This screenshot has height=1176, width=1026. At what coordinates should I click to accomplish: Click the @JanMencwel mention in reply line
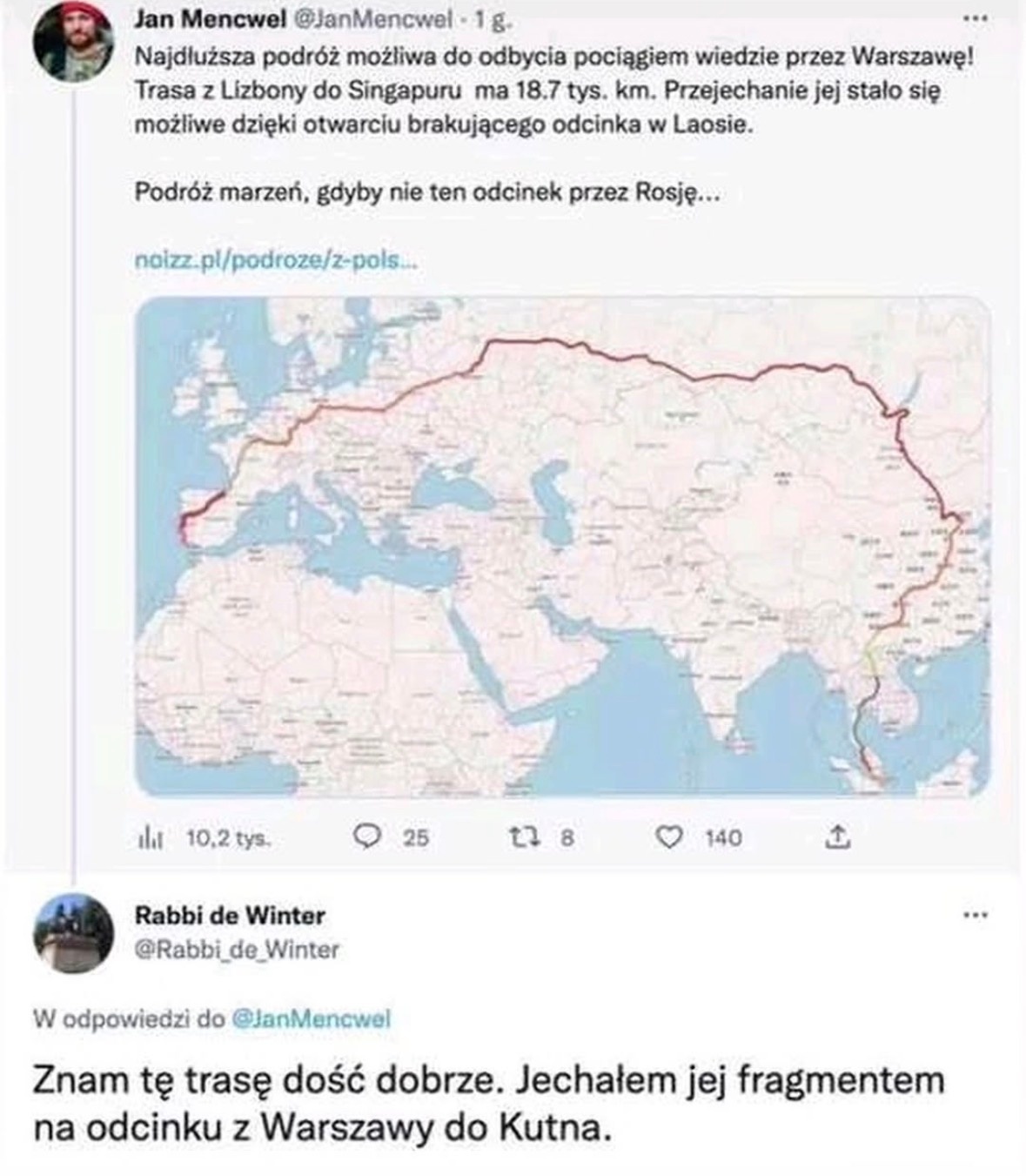click(312, 1018)
